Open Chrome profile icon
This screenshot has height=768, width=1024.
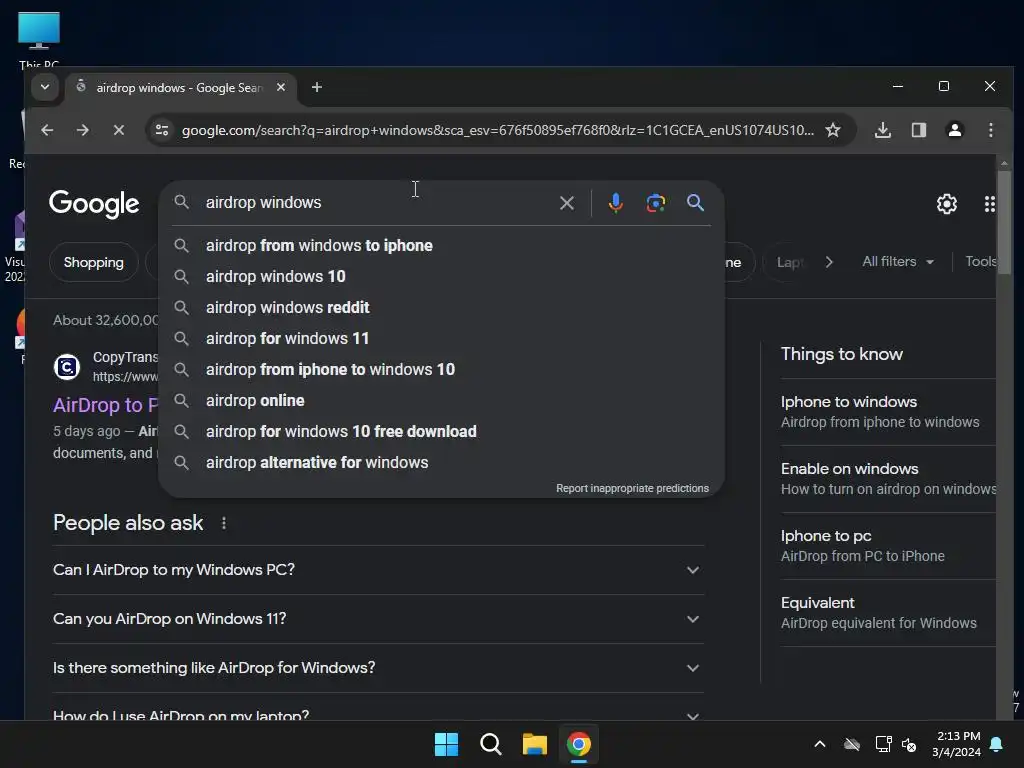click(x=955, y=130)
